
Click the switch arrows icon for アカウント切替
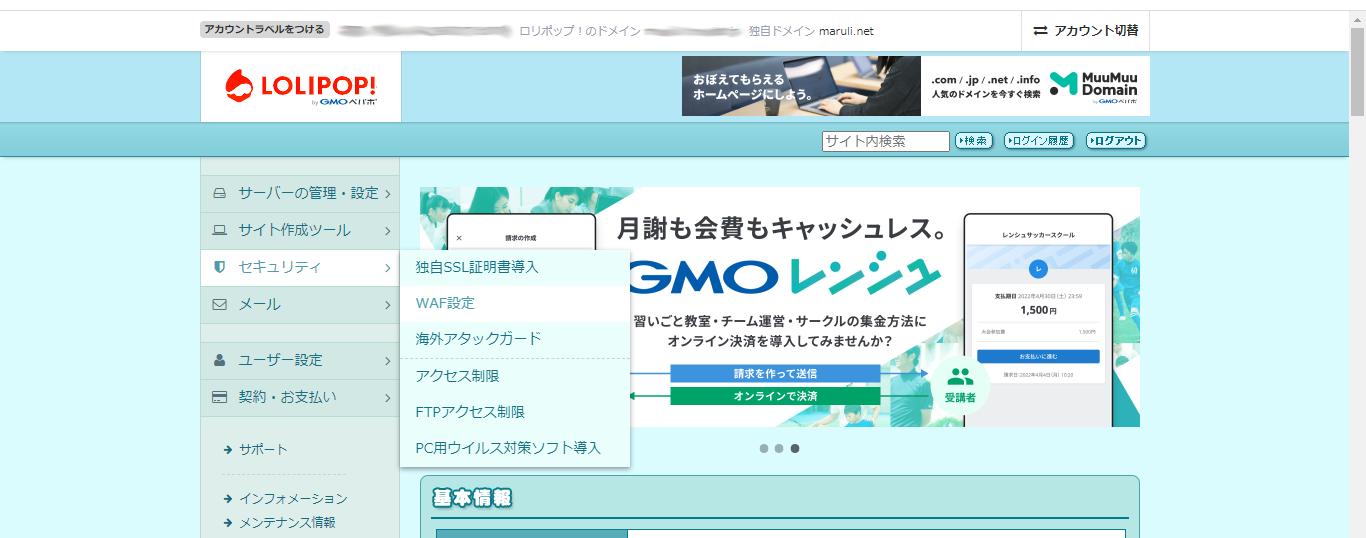click(x=1040, y=31)
